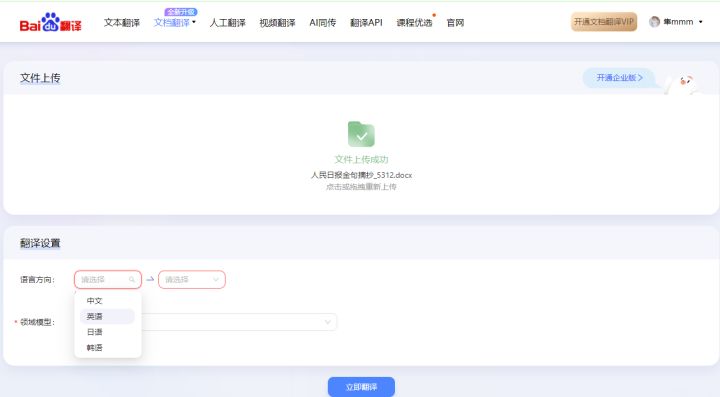Click the user avatar icon
720x397 pixels.
click(654, 22)
